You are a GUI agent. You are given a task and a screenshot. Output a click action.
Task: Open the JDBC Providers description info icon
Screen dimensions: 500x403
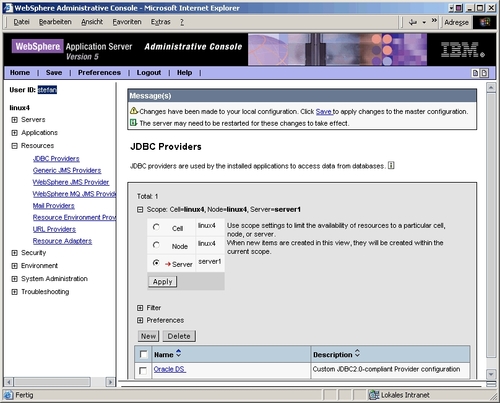[391, 165]
